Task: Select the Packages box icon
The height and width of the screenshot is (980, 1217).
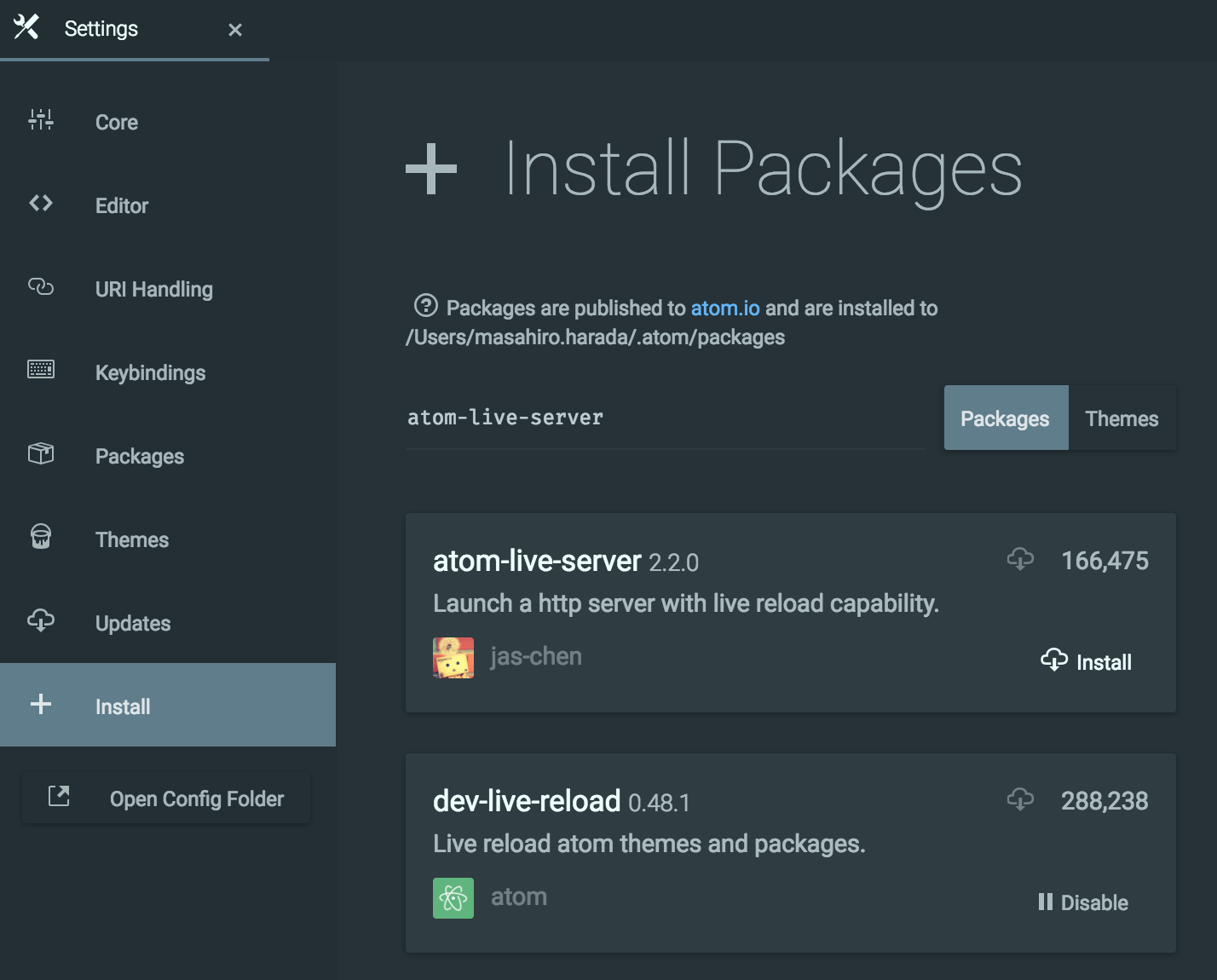Action: coord(40,455)
